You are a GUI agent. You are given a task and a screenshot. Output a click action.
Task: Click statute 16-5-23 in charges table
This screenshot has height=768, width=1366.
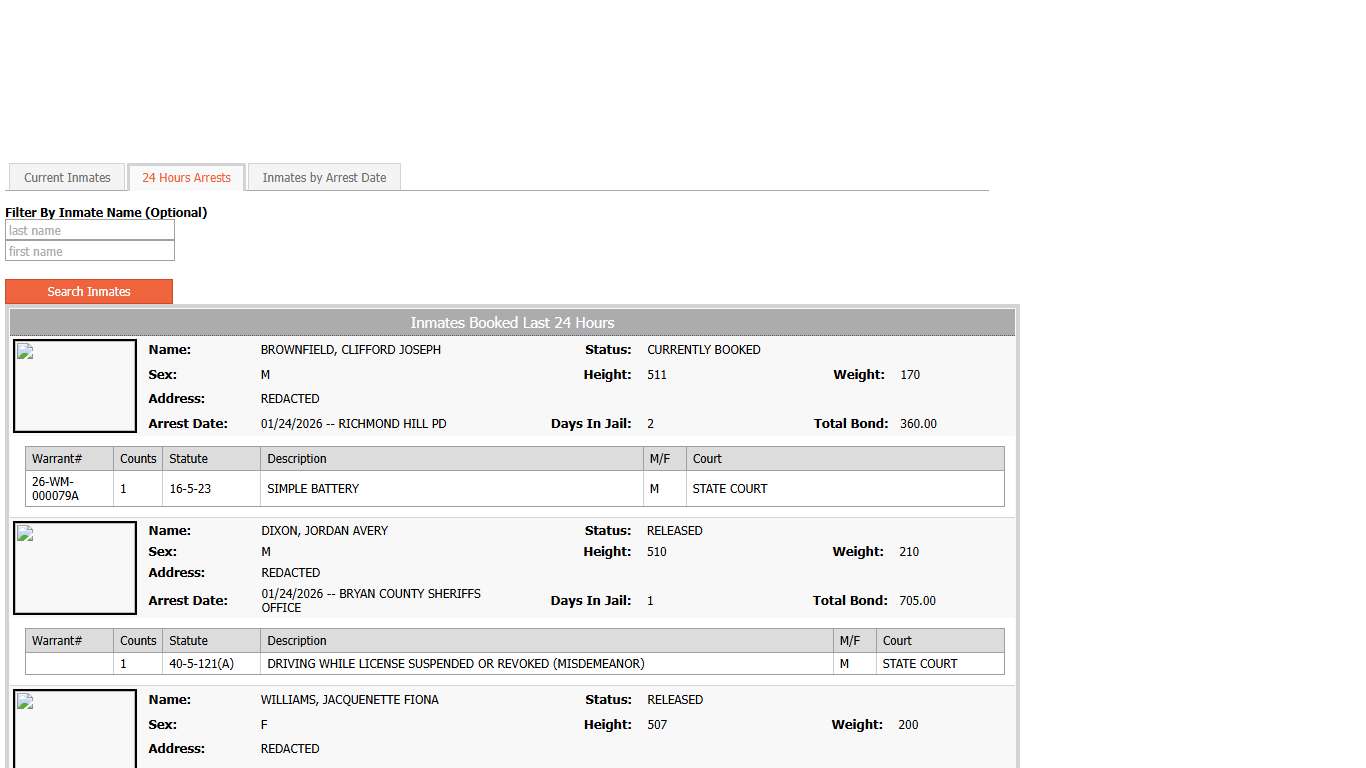click(x=190, y=489)
